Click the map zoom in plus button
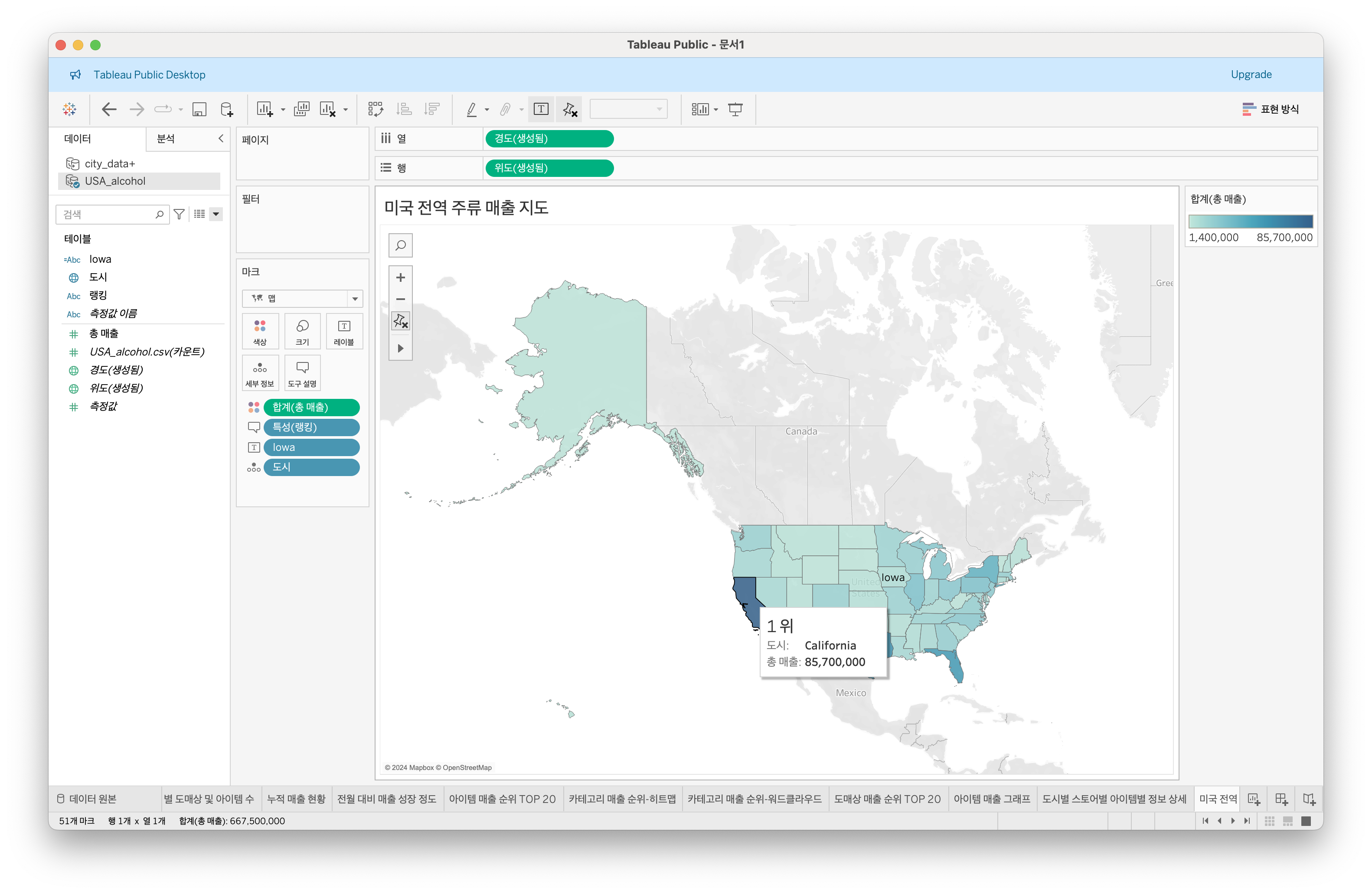Viewport: 1372px width, 894px height. 401,277
